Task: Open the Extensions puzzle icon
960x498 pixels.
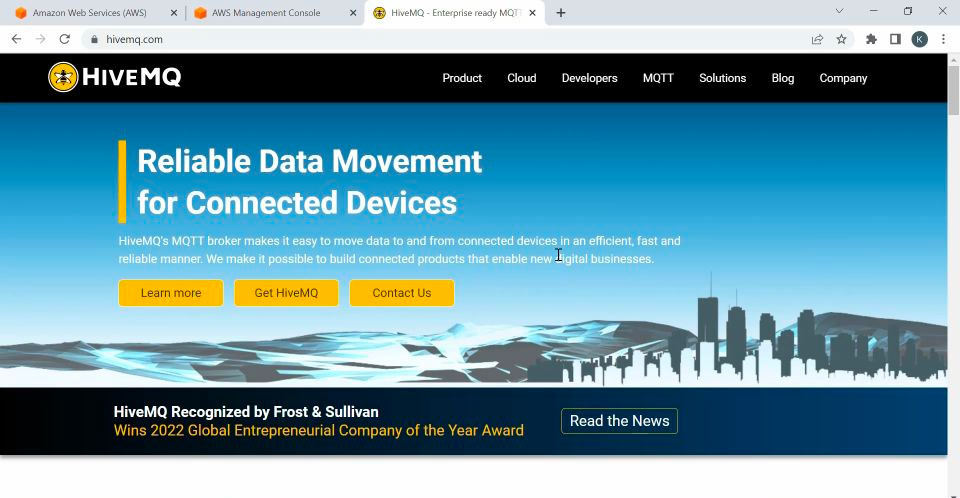Action: (x=871, y=39)
